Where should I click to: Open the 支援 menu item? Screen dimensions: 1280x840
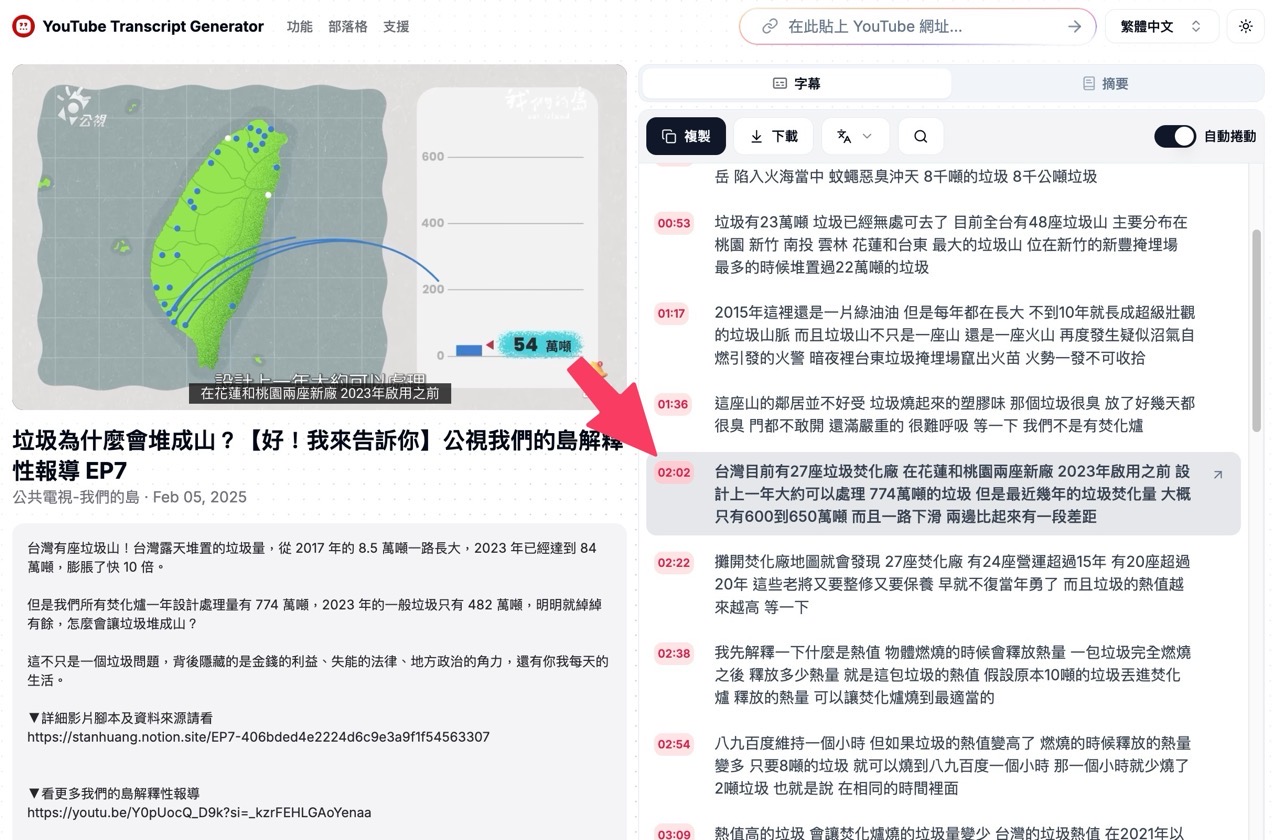(396, 27)
